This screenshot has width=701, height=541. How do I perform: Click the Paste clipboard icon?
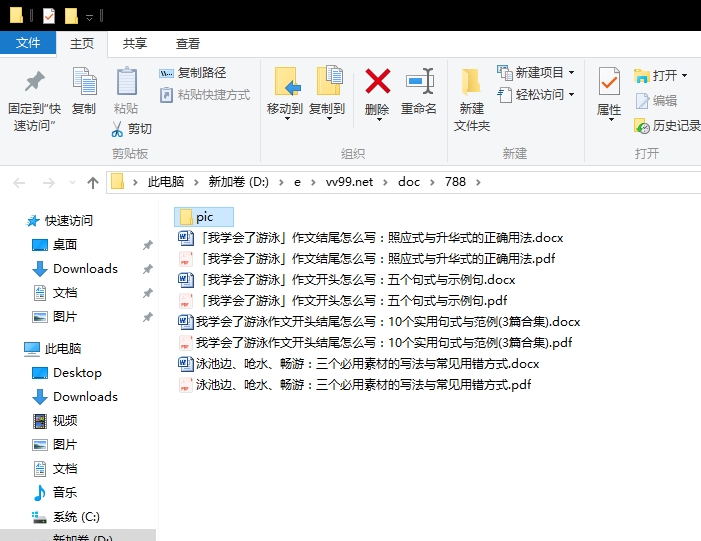tap(127, 81)
